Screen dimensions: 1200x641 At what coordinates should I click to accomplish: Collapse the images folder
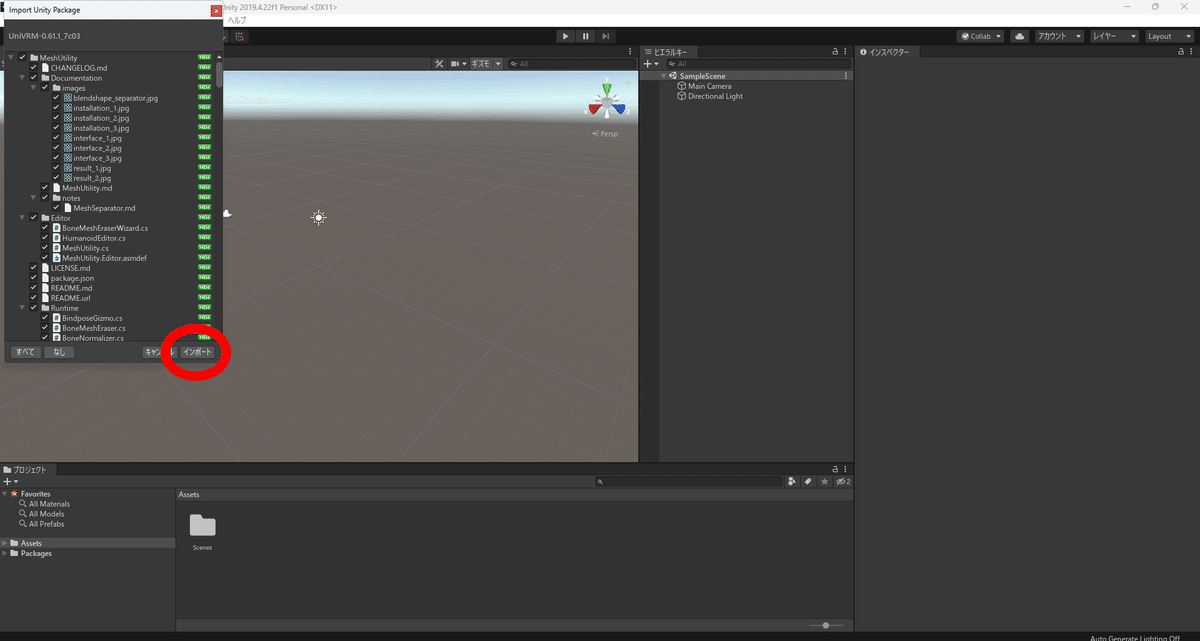click(x=32, y=88)
